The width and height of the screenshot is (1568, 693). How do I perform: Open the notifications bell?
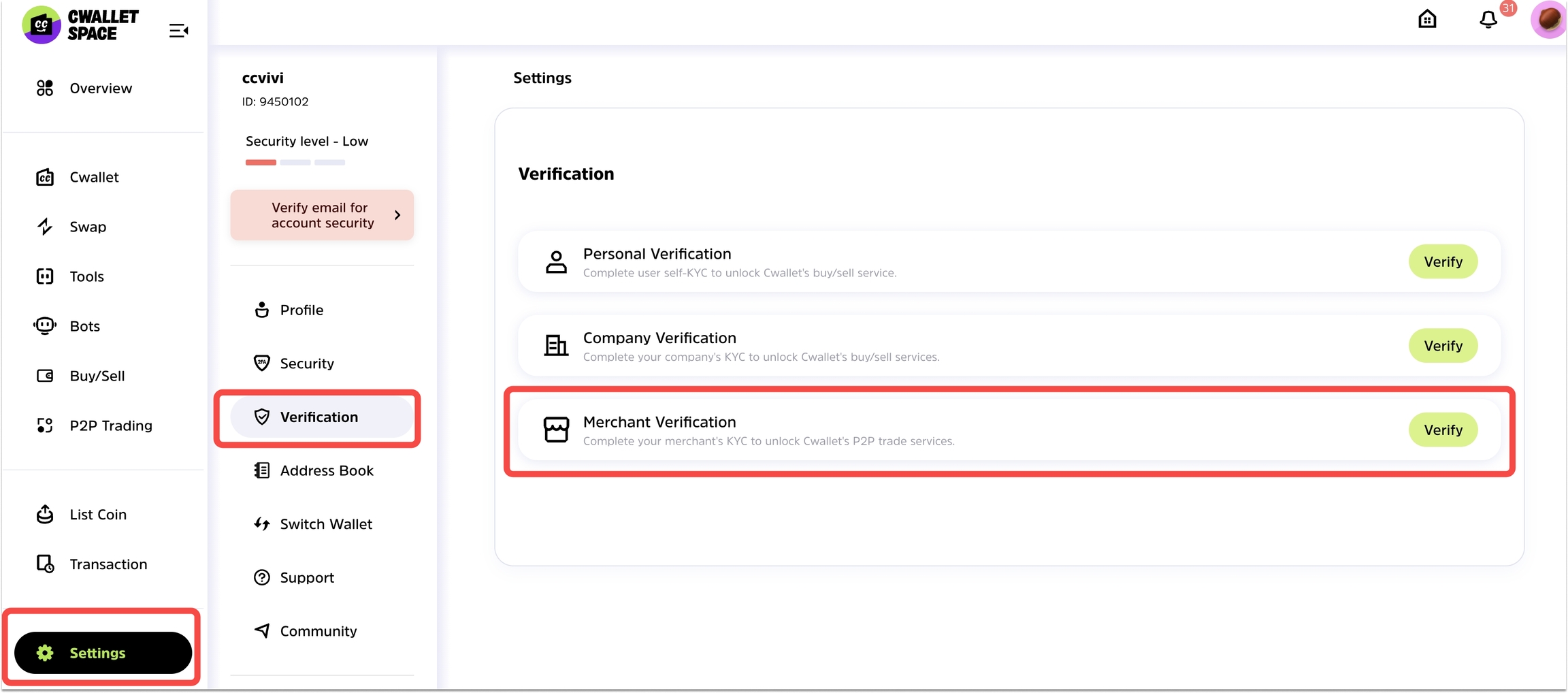coord(1488,20)
